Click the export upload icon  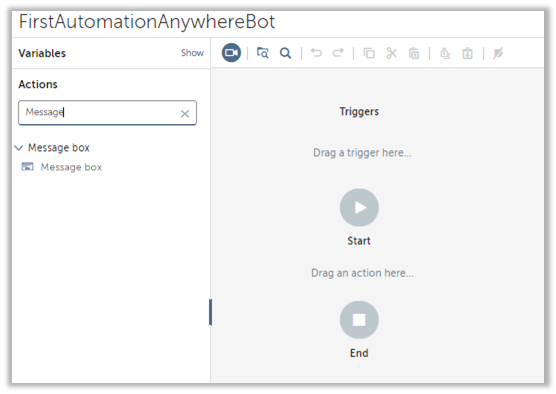click(445, 53)
